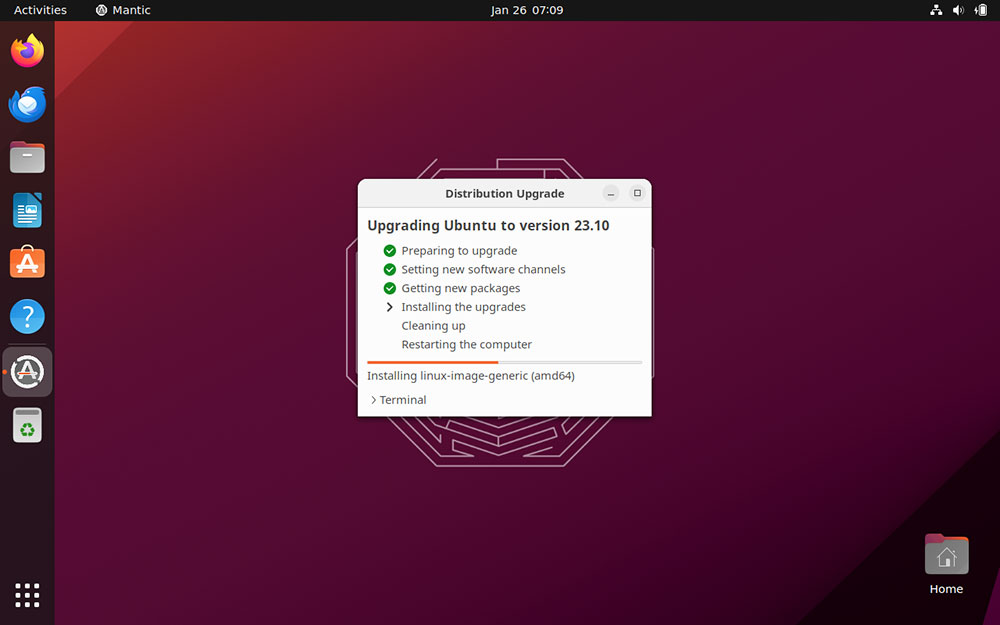
Task: Select the running Distribution Upgrade app
Action: click(27, 371)
